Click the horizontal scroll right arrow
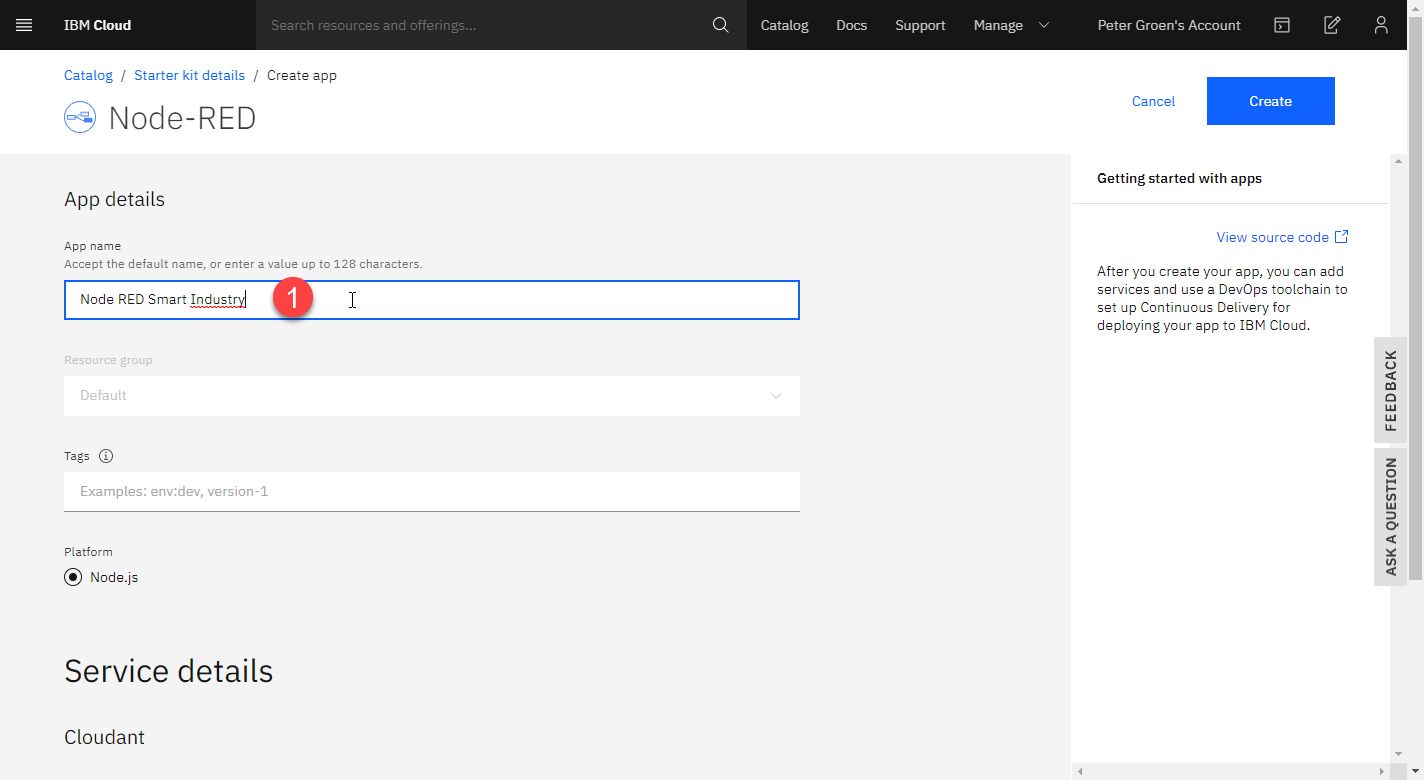1424x780 pixels. click(1384, 770)
